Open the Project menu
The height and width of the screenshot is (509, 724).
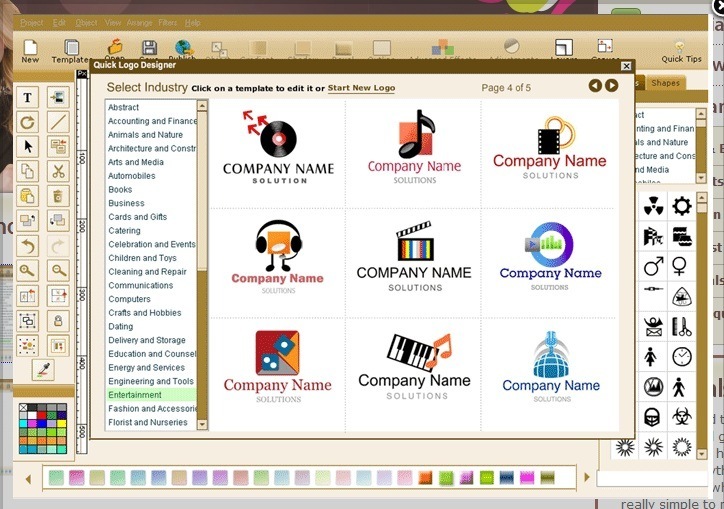(31, 23)
